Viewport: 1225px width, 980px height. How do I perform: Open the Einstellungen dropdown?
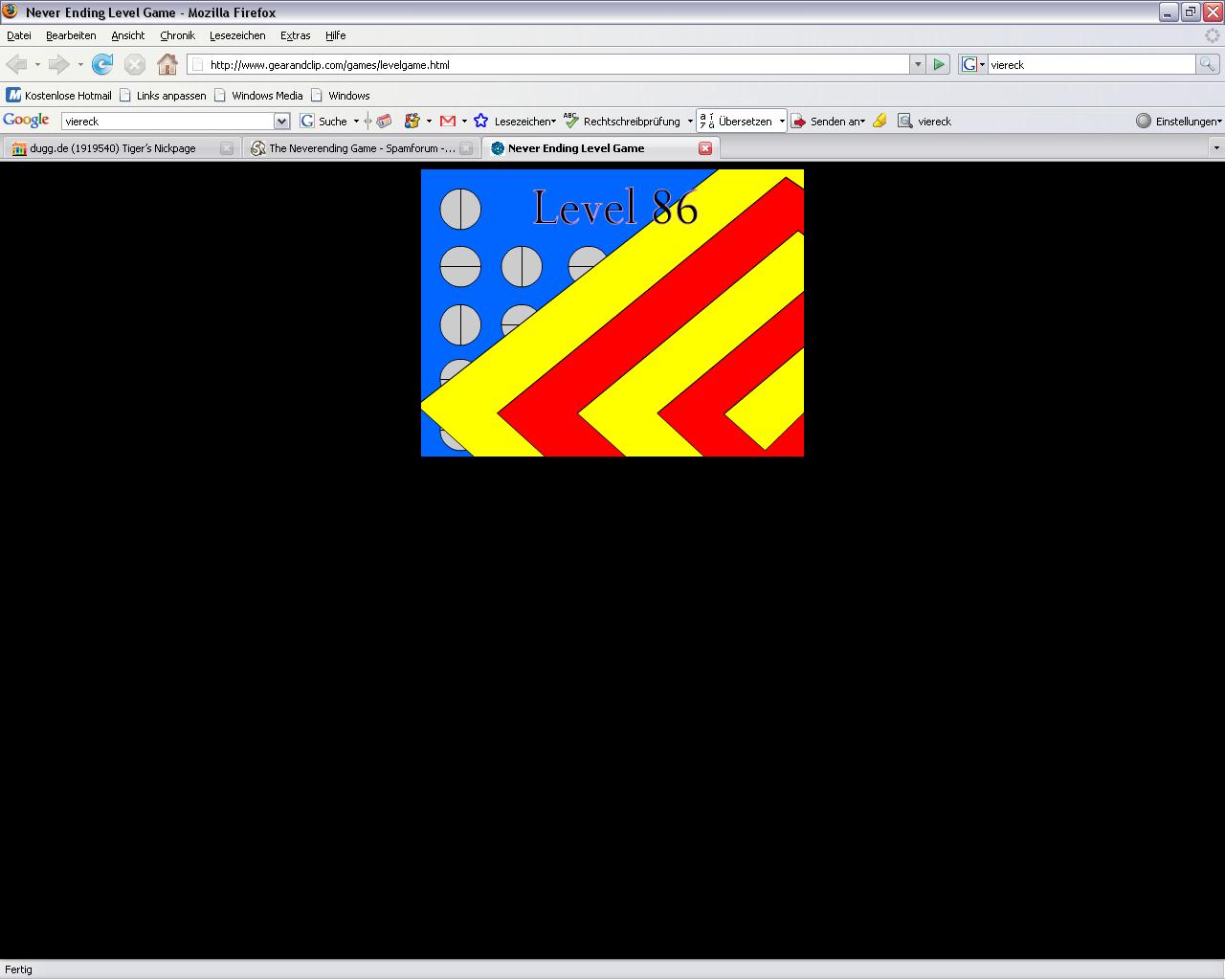coord(1178,122)
